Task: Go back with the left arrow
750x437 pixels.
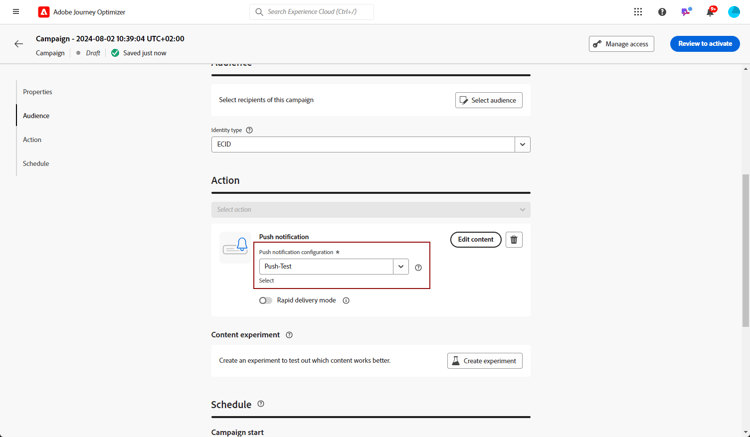Action: 19,44
